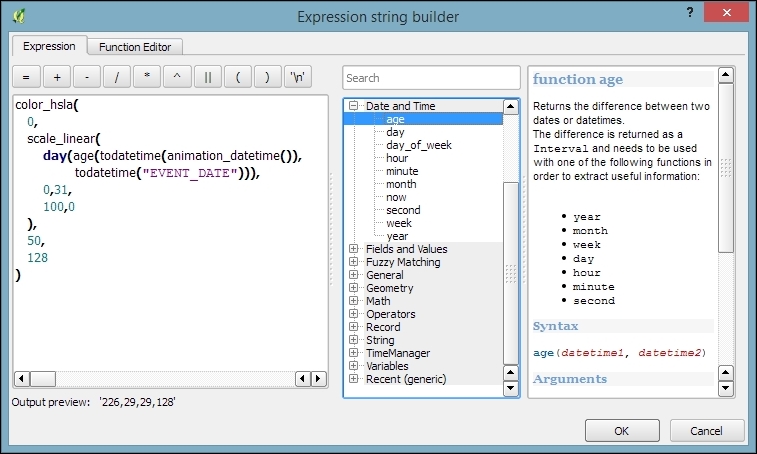
Task: Click the OK button
Action: [622, 430]
